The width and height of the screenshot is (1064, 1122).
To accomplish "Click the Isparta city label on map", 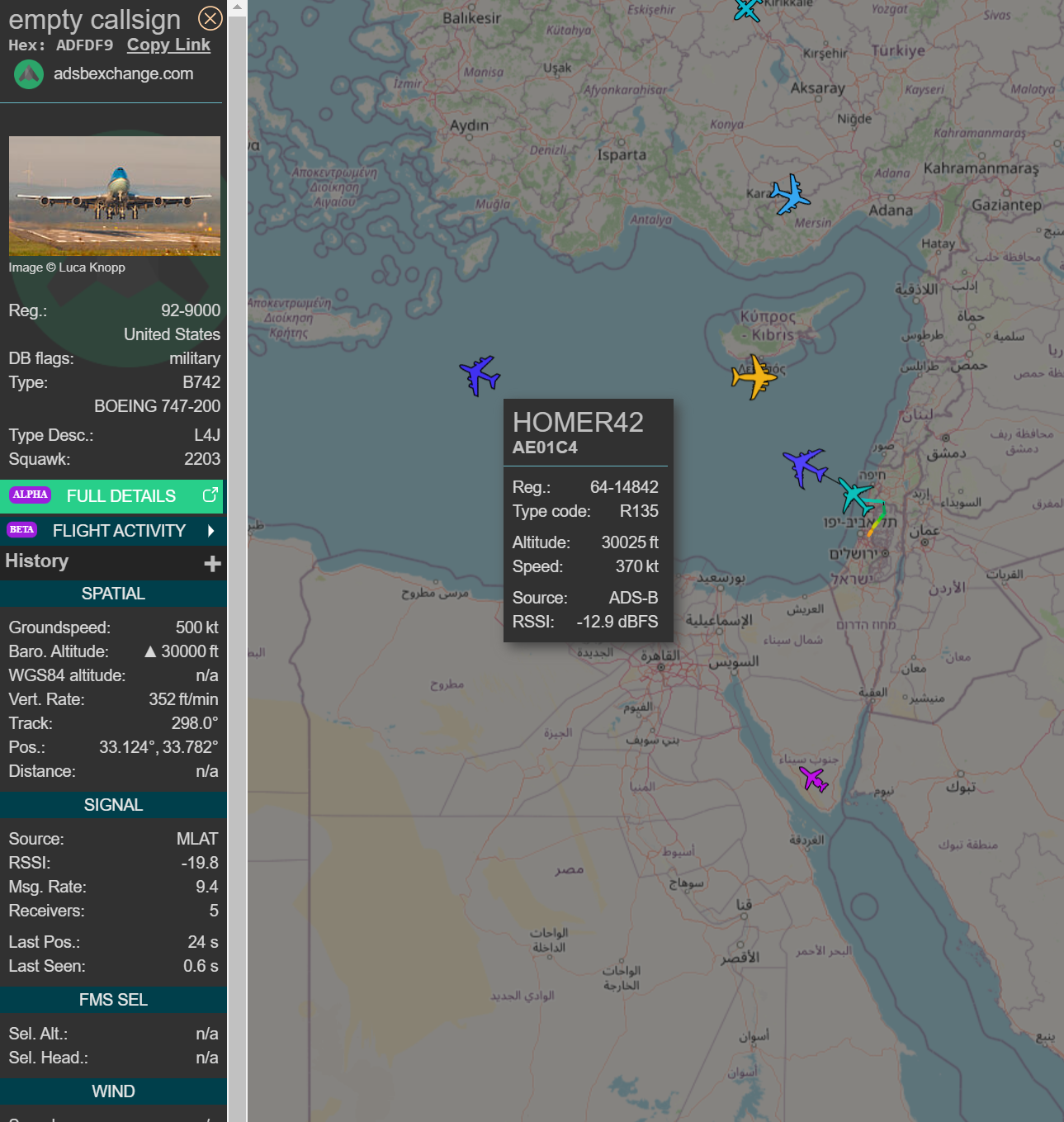I will [622, 154].
